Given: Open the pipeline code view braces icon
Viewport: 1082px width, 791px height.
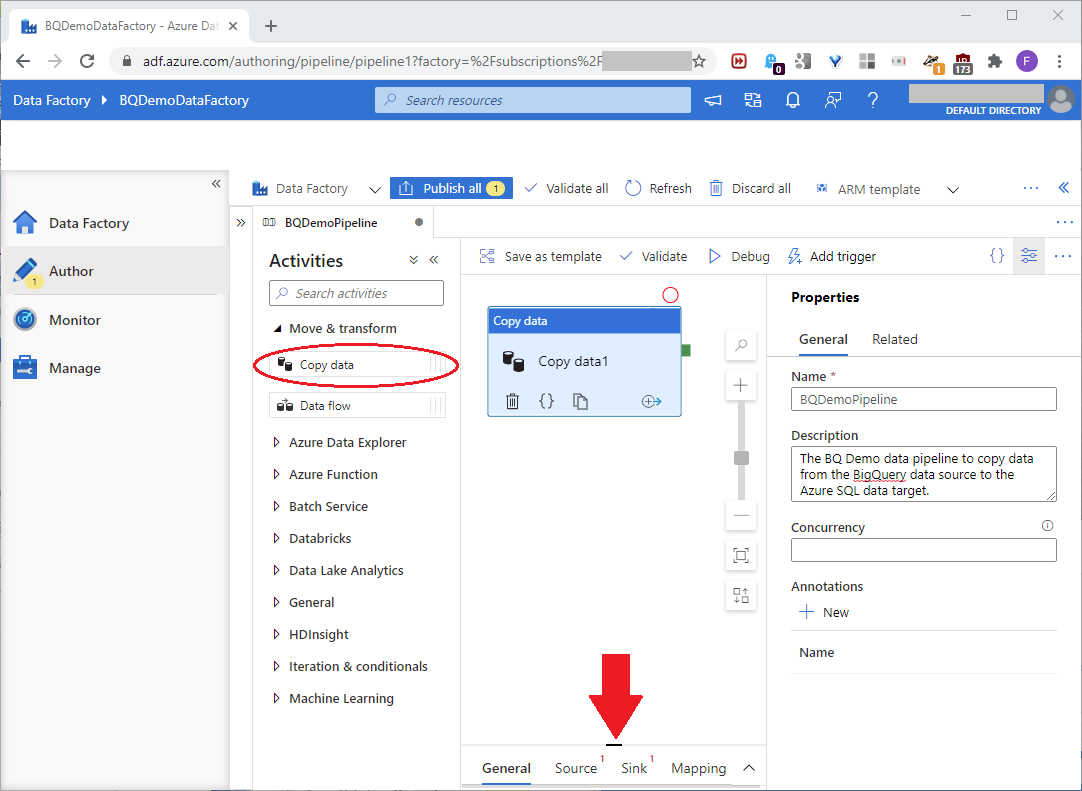Looking at the screenshot, I should pos(996,256).
